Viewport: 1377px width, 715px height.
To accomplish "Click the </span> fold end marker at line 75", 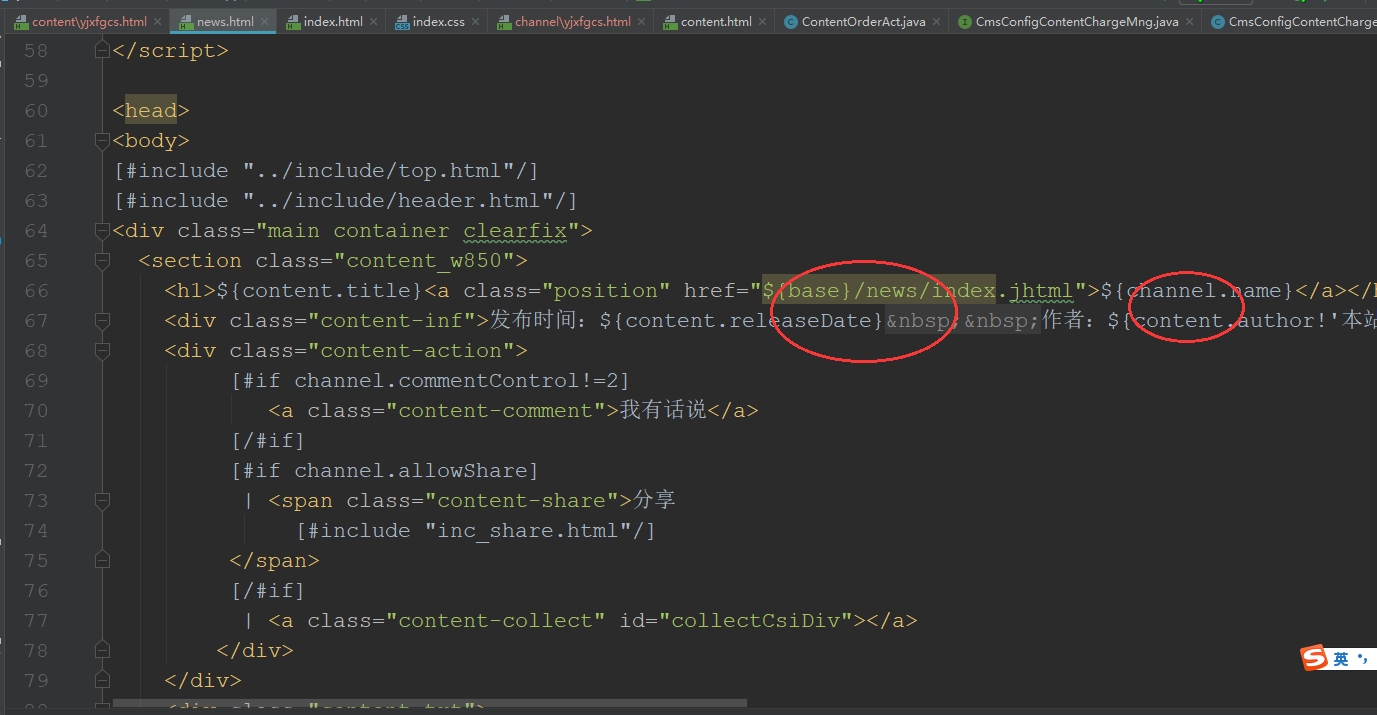I will [x=102, y=560].
